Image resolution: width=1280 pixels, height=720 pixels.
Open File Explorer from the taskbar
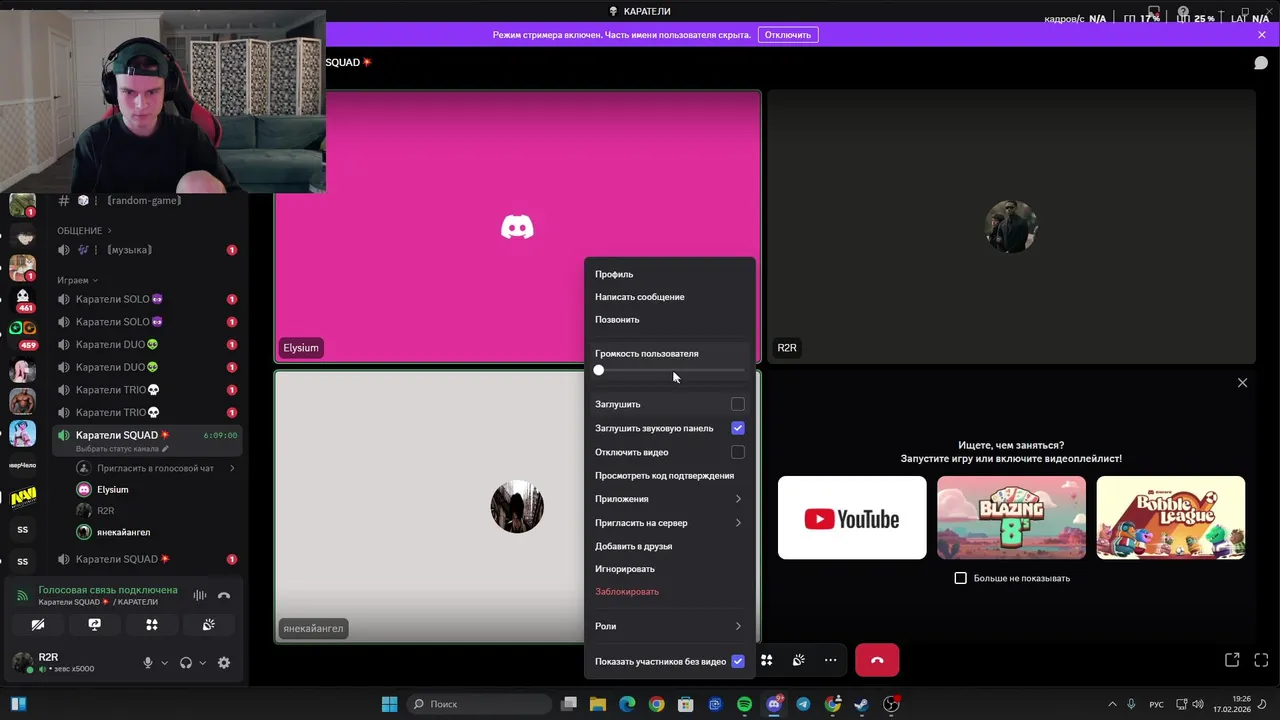tap(598, 704)
